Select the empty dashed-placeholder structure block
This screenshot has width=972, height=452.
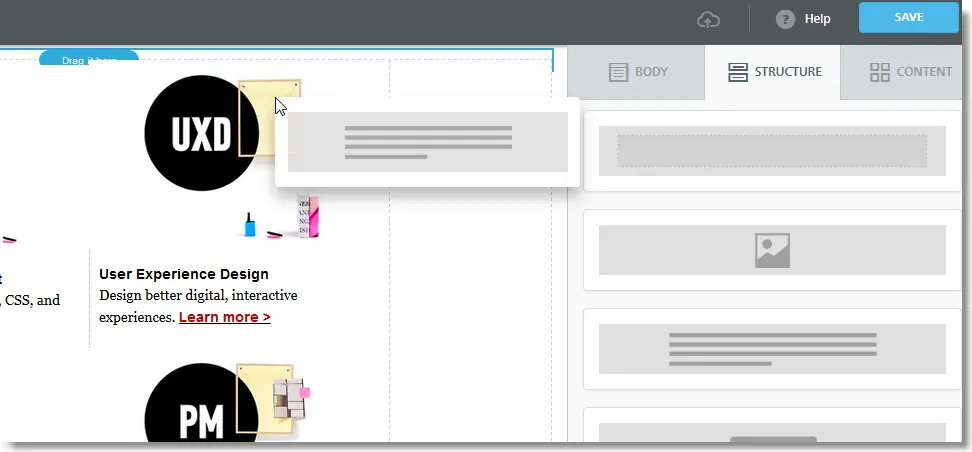point(772,151)
